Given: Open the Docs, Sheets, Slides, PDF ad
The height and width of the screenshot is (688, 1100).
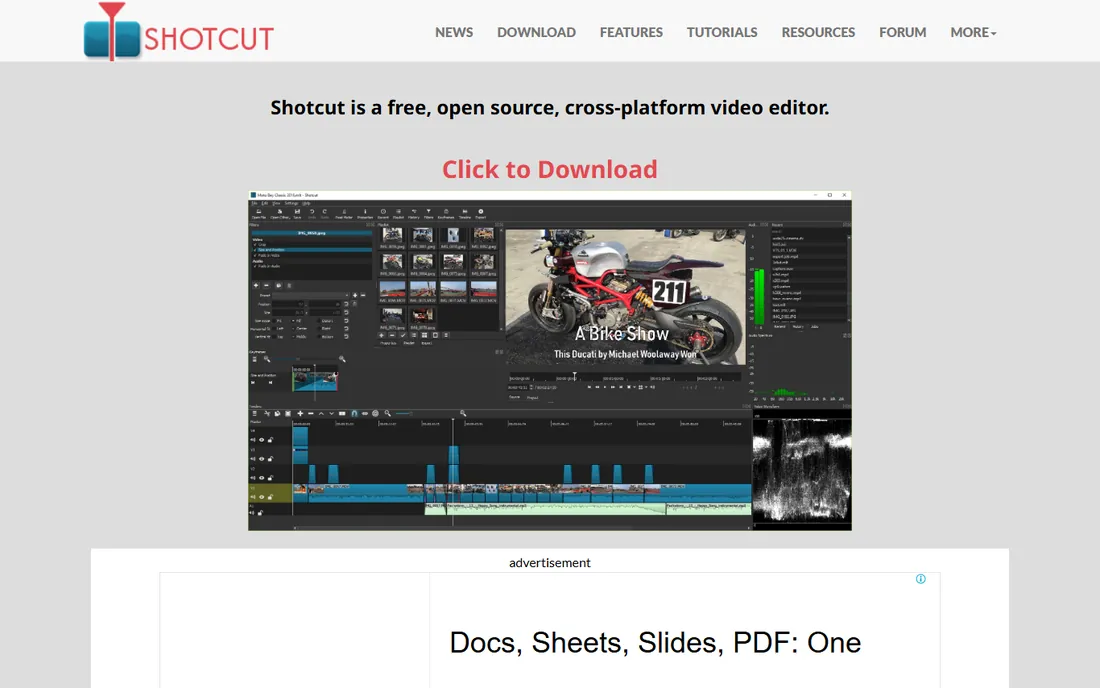Looking at the screenshot, I should [655, 642].
